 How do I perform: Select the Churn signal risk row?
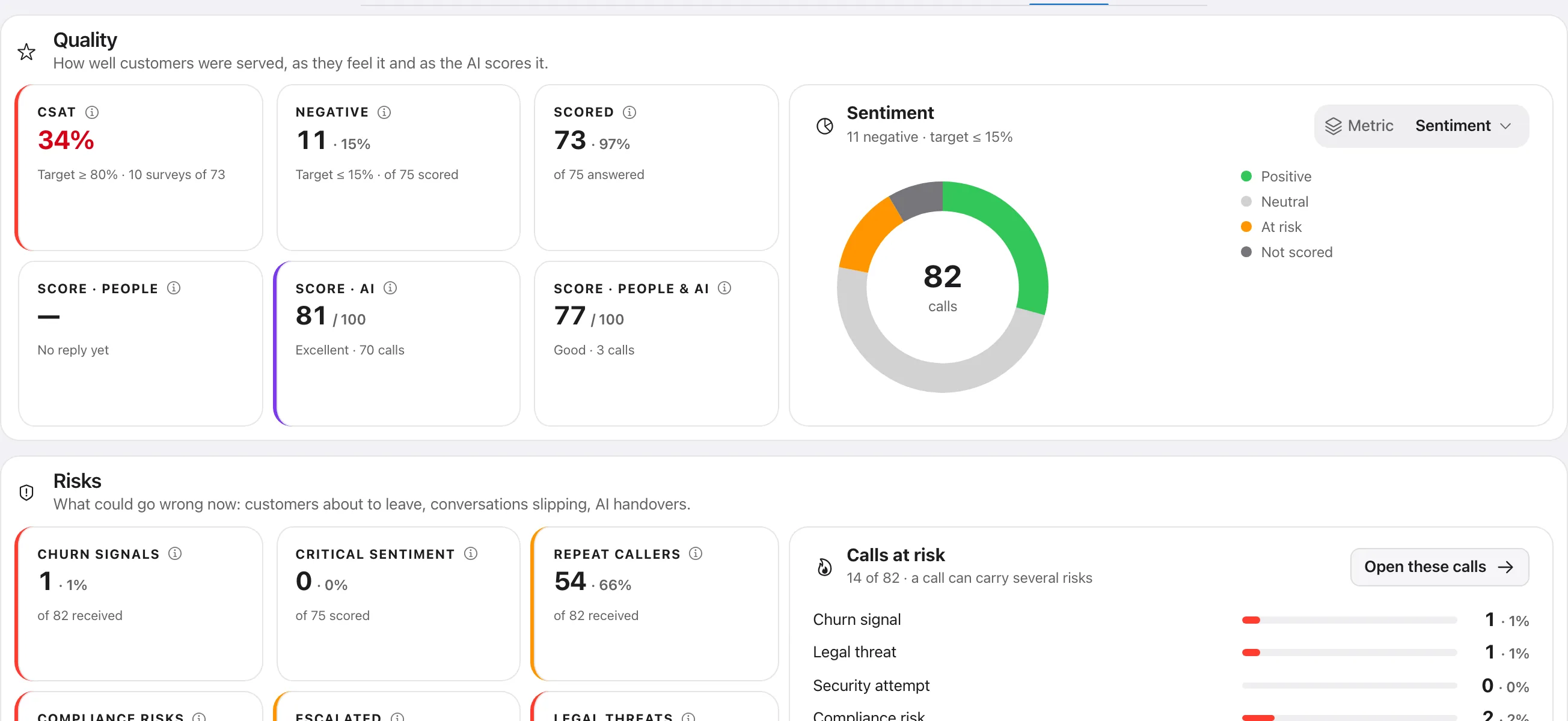(x=1171, y=619)
